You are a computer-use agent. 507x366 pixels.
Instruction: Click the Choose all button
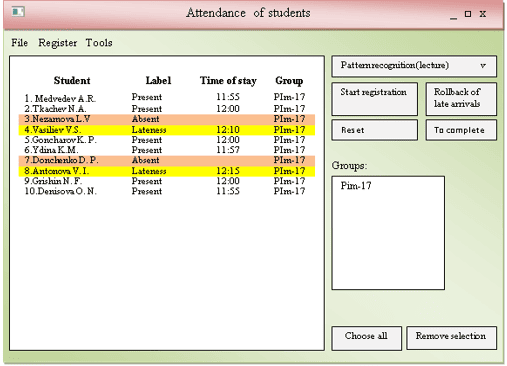point(367,338)
